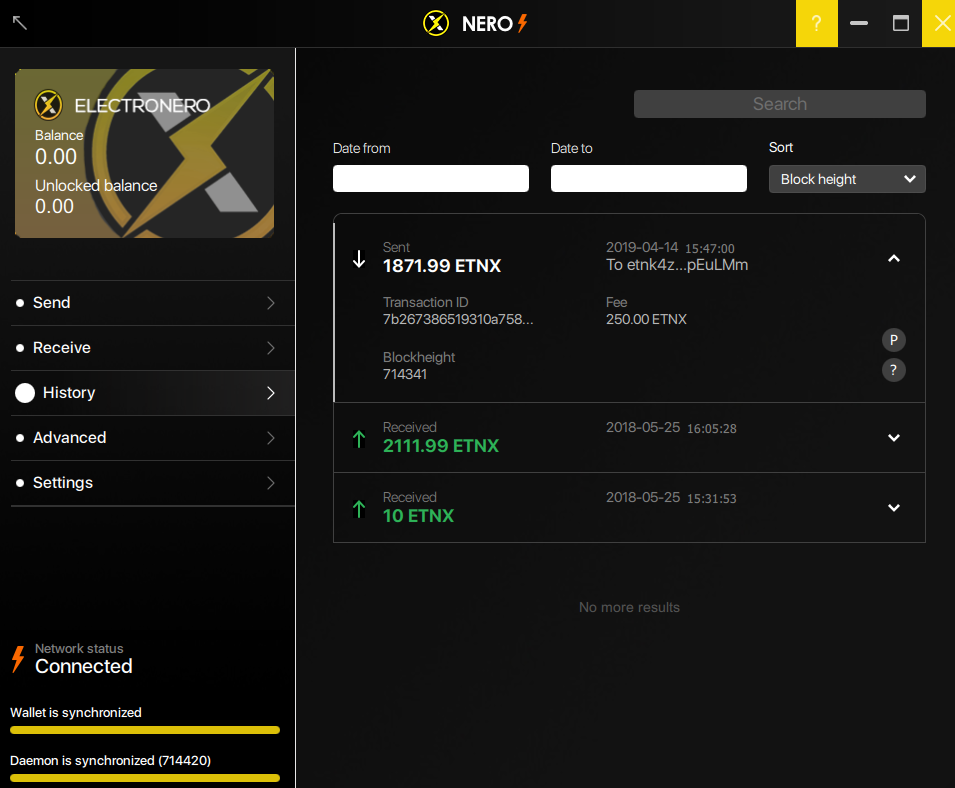The image size is (955, 788).
Task: Click the 16:05:28 transaction timestamp
Action: [712, 429]
